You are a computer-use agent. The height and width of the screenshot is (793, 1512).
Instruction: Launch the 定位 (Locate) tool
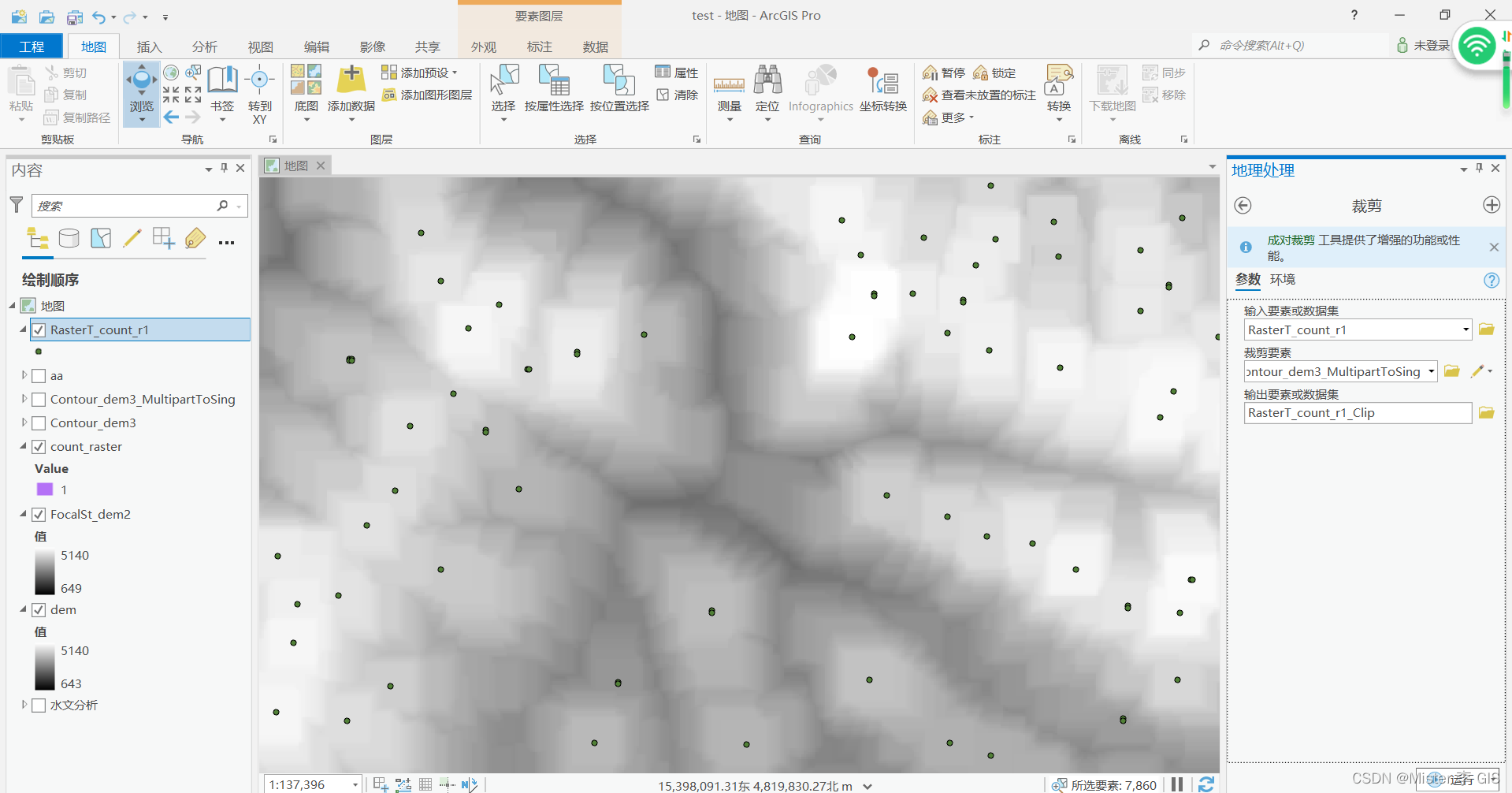(767, 87)
